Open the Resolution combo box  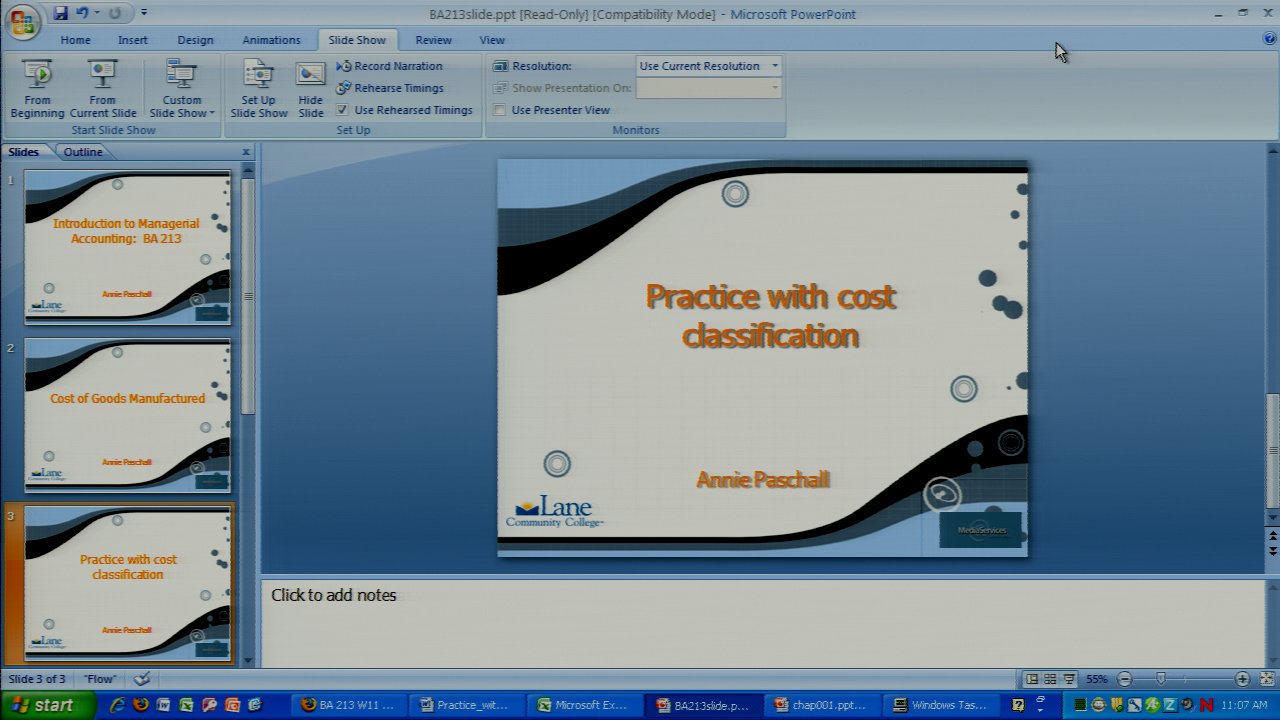click(x=774, y=66)
